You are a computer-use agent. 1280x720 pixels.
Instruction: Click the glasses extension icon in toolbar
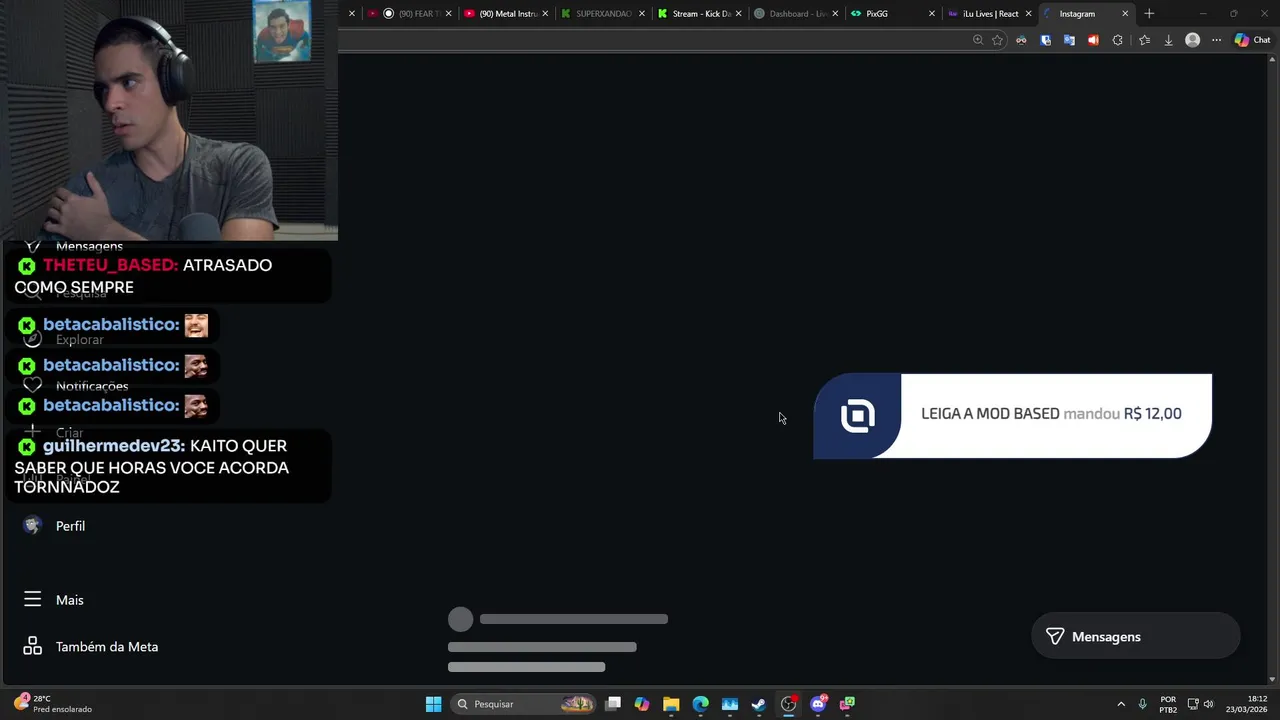1021,40
